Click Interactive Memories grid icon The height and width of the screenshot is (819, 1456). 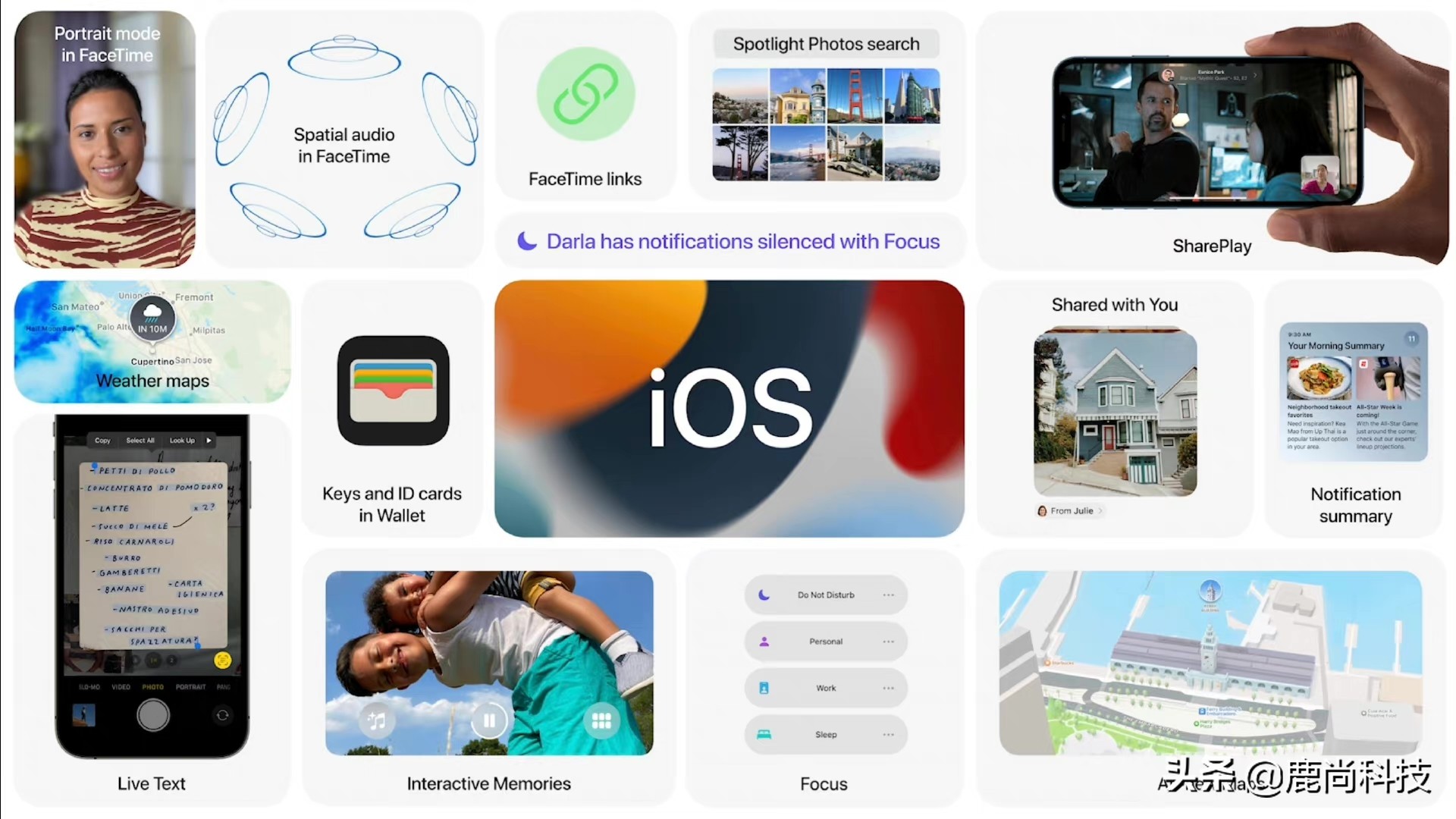click(601, 719)
